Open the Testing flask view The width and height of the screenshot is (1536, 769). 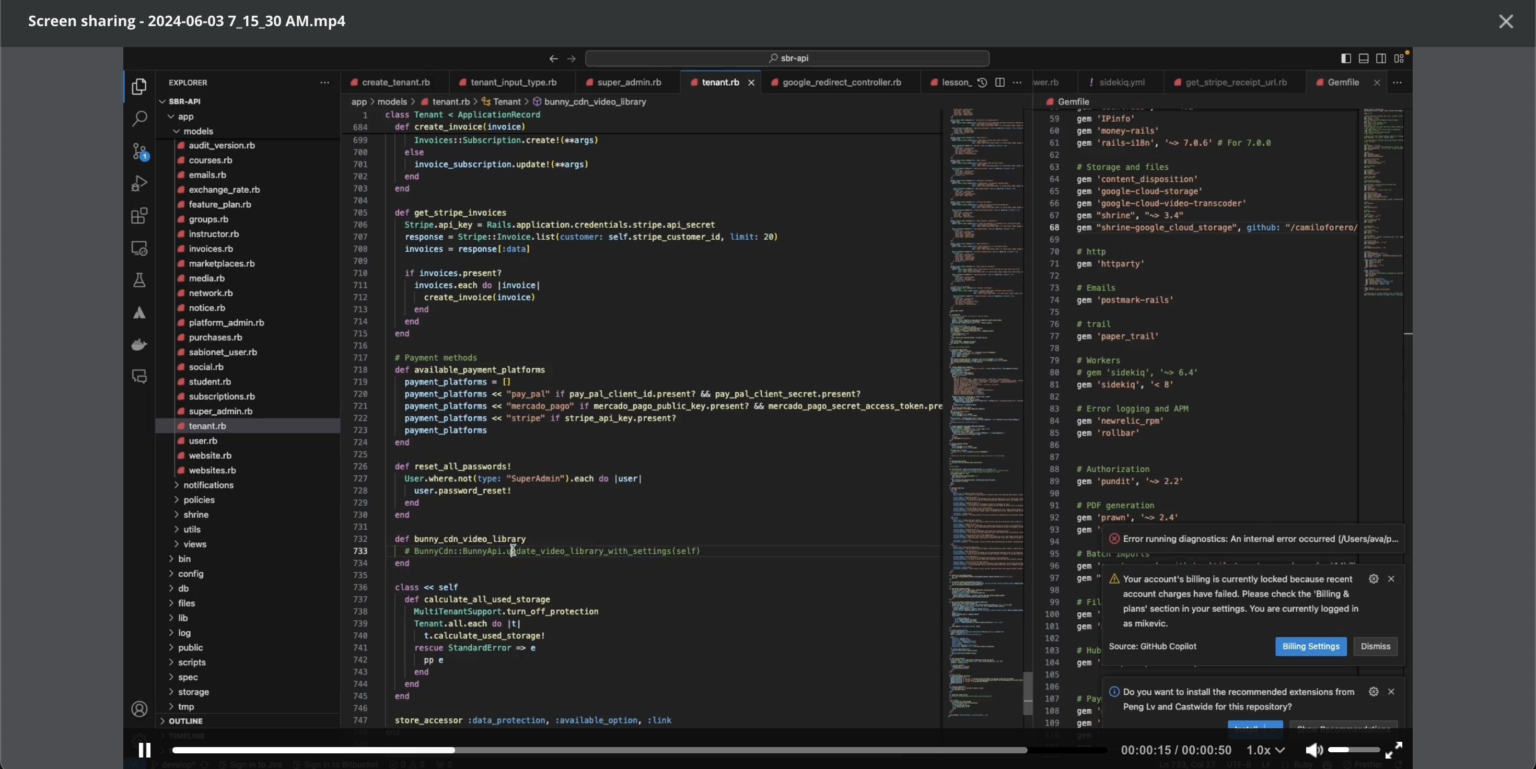click(x=139, y=280)
